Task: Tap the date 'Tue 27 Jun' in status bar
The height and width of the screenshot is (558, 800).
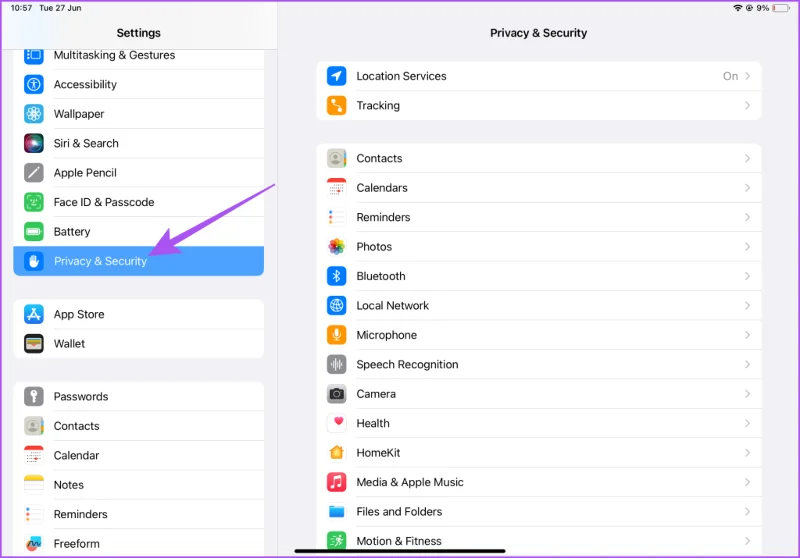Action: (60, 8)
